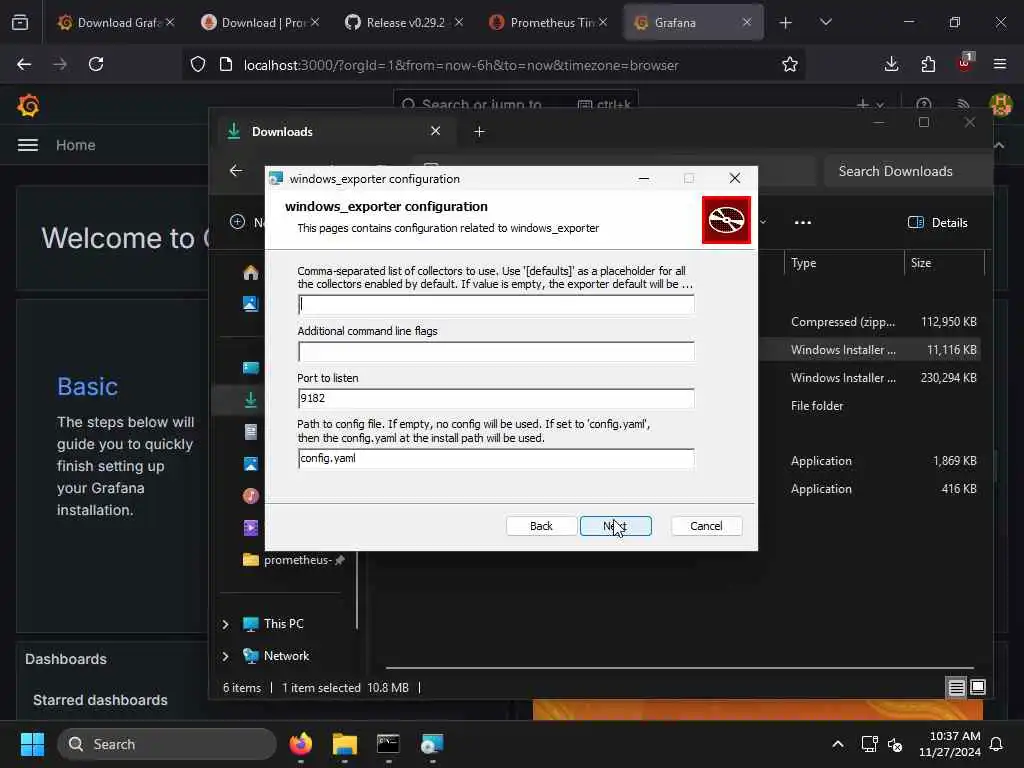The height and width of the screenshot is (768, 1024).
Task: Open the Grafana user avatar menu
Action: [x=1000, y=104]
